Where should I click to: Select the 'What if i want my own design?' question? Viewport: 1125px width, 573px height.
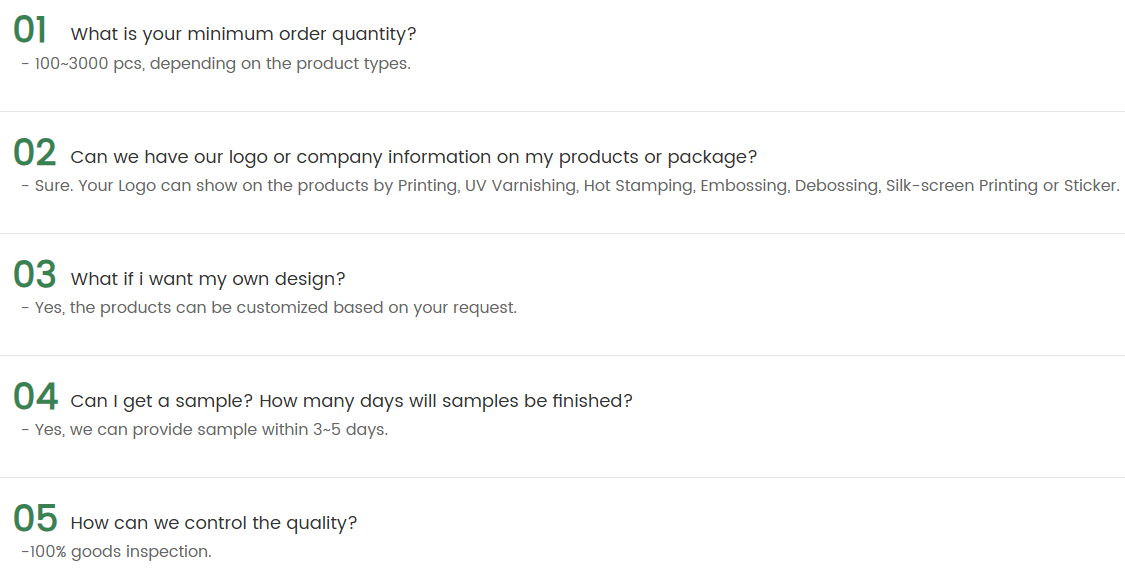point(208,279)
